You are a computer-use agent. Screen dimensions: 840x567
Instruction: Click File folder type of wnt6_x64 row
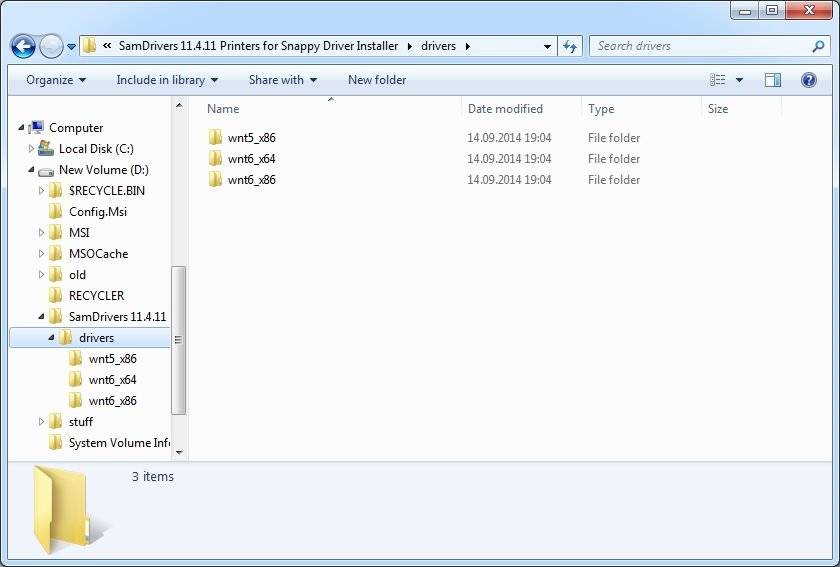[614, 159]
